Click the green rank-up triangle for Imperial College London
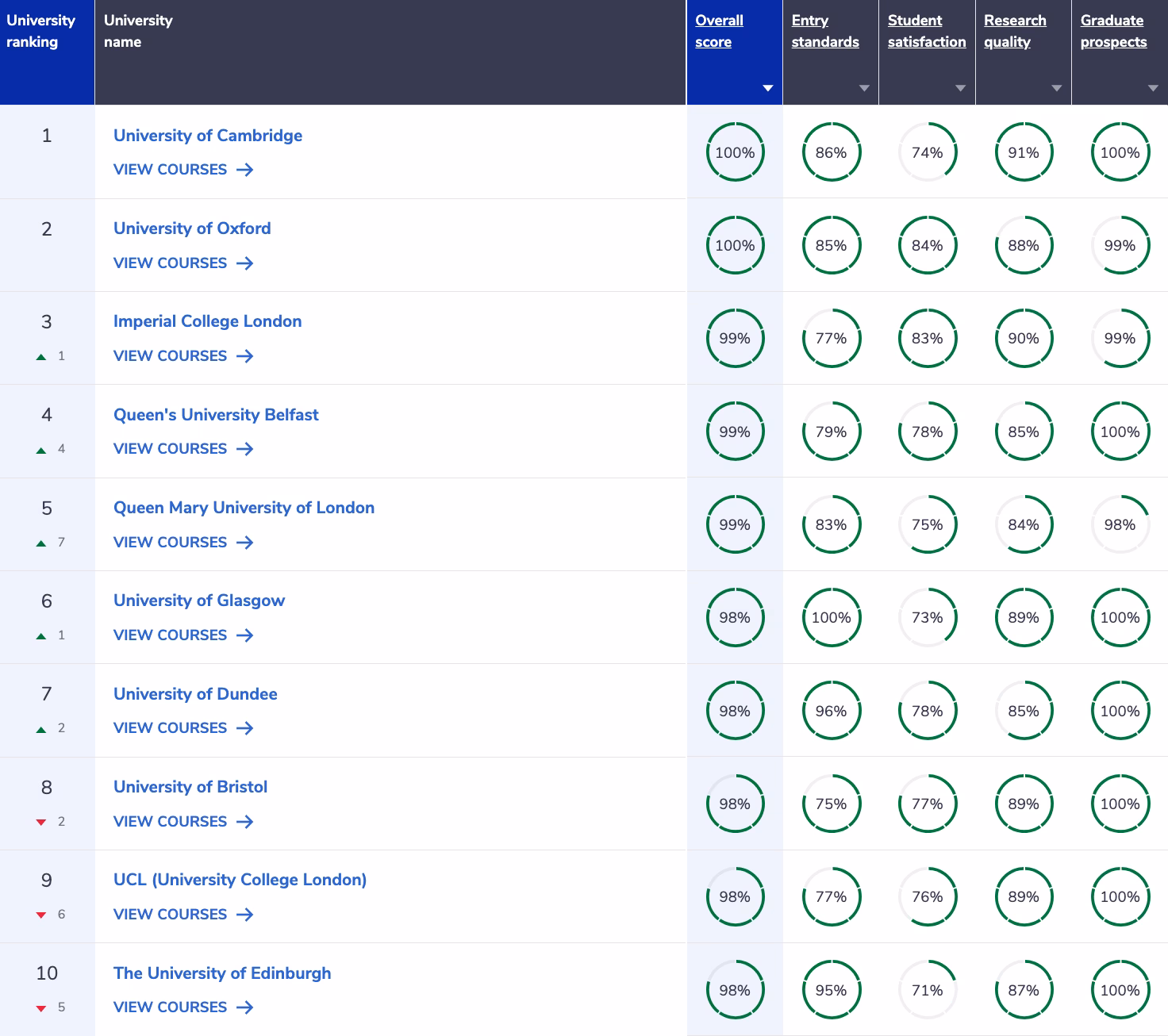The height and width of the screenshot is (1036, 1168). [x=41, y=355]
